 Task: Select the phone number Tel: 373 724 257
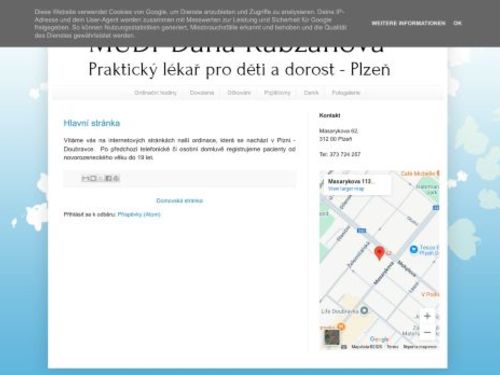(x=340, y=154)
